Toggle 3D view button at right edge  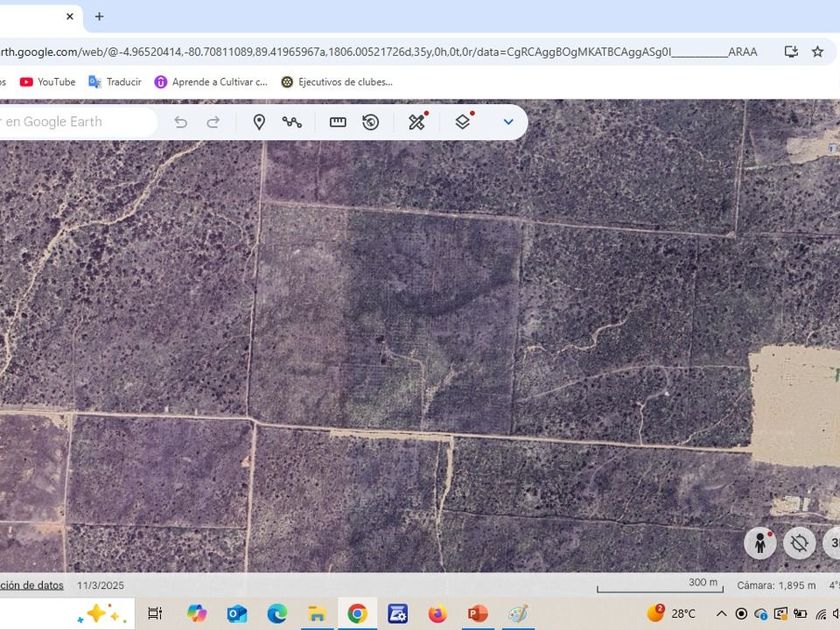pyautogui.click(x=832, y=543)
